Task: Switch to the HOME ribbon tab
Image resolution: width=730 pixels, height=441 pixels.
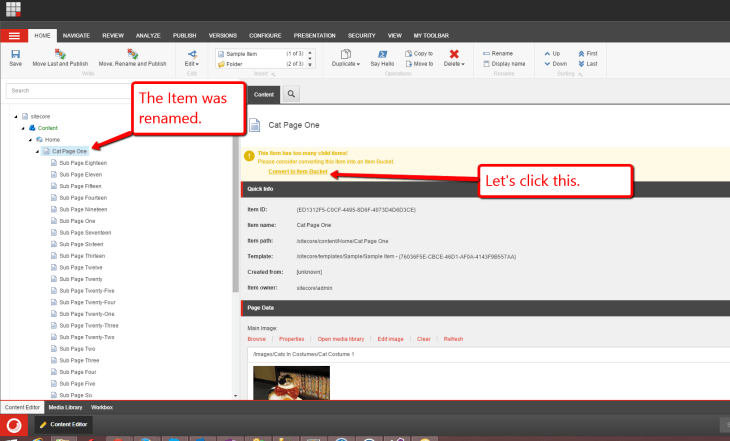Action: (x=42, y=35)
